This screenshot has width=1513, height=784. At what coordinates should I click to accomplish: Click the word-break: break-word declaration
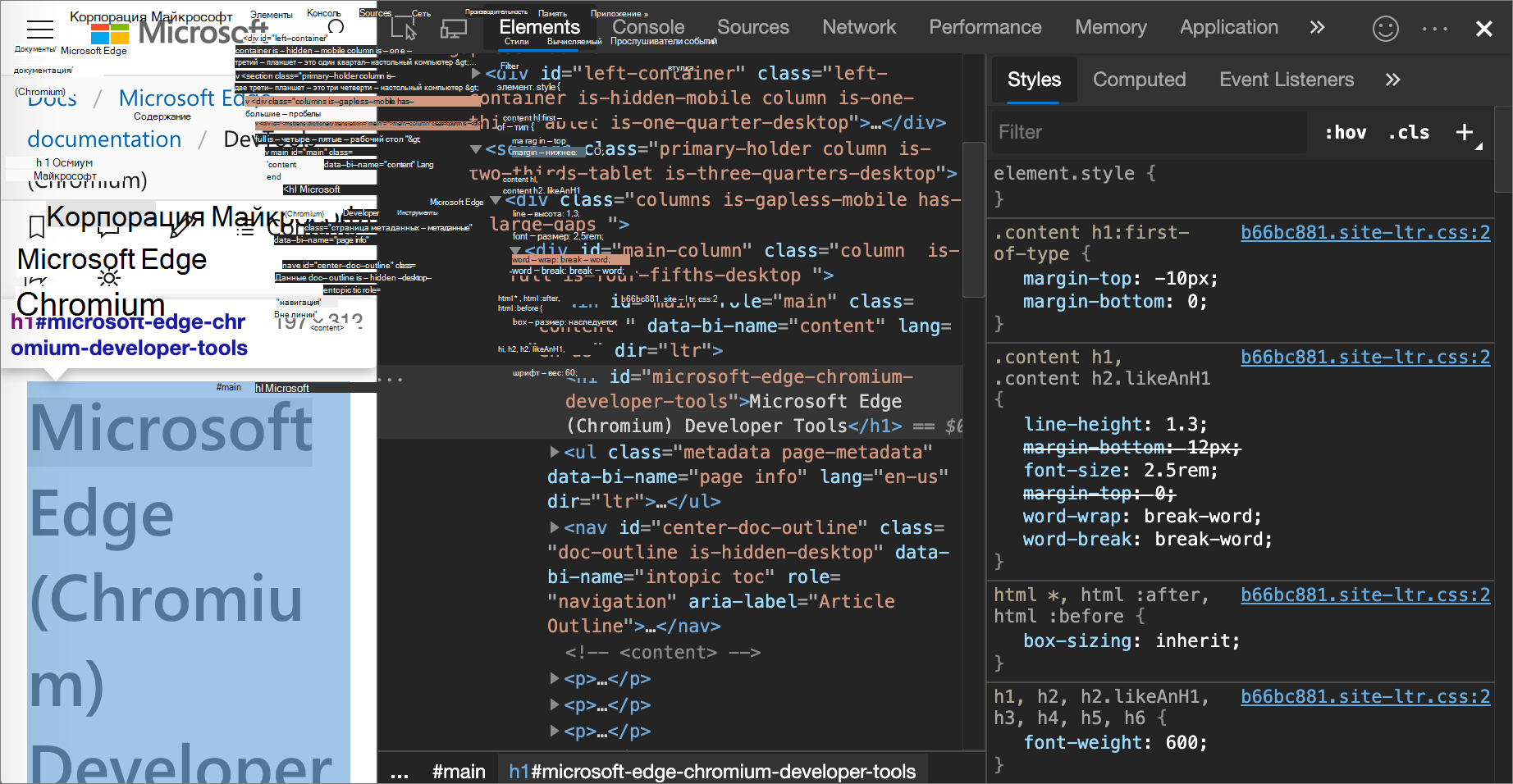point(1148,539)
